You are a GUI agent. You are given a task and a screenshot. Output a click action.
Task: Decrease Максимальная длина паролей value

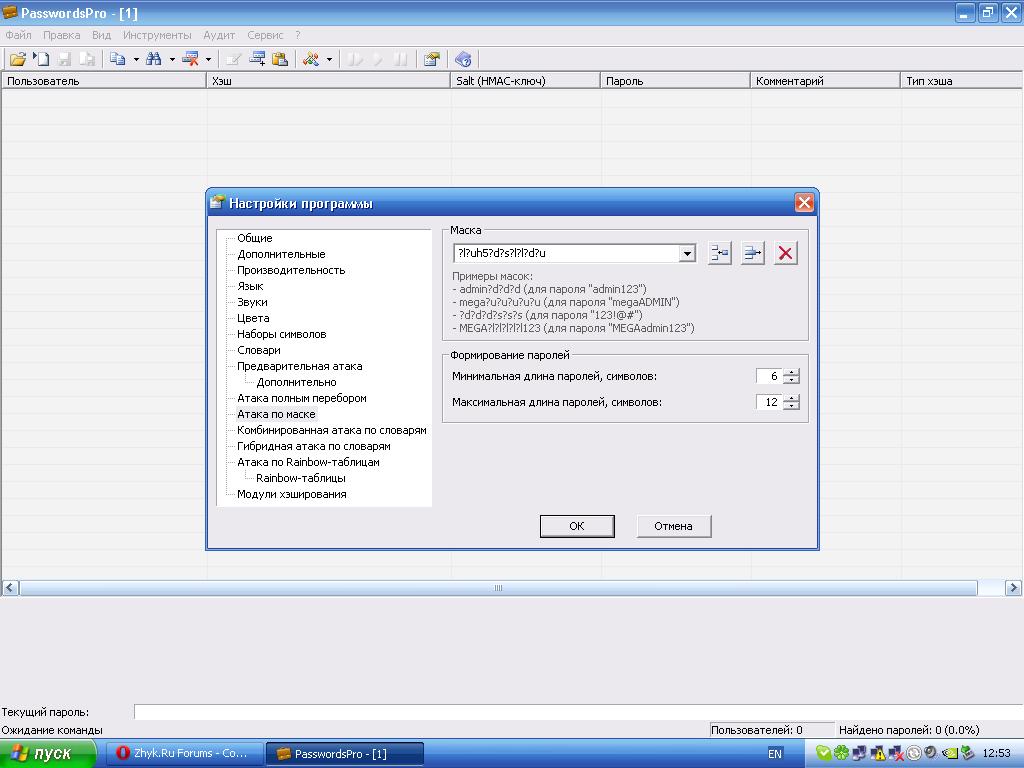(792, 406)
